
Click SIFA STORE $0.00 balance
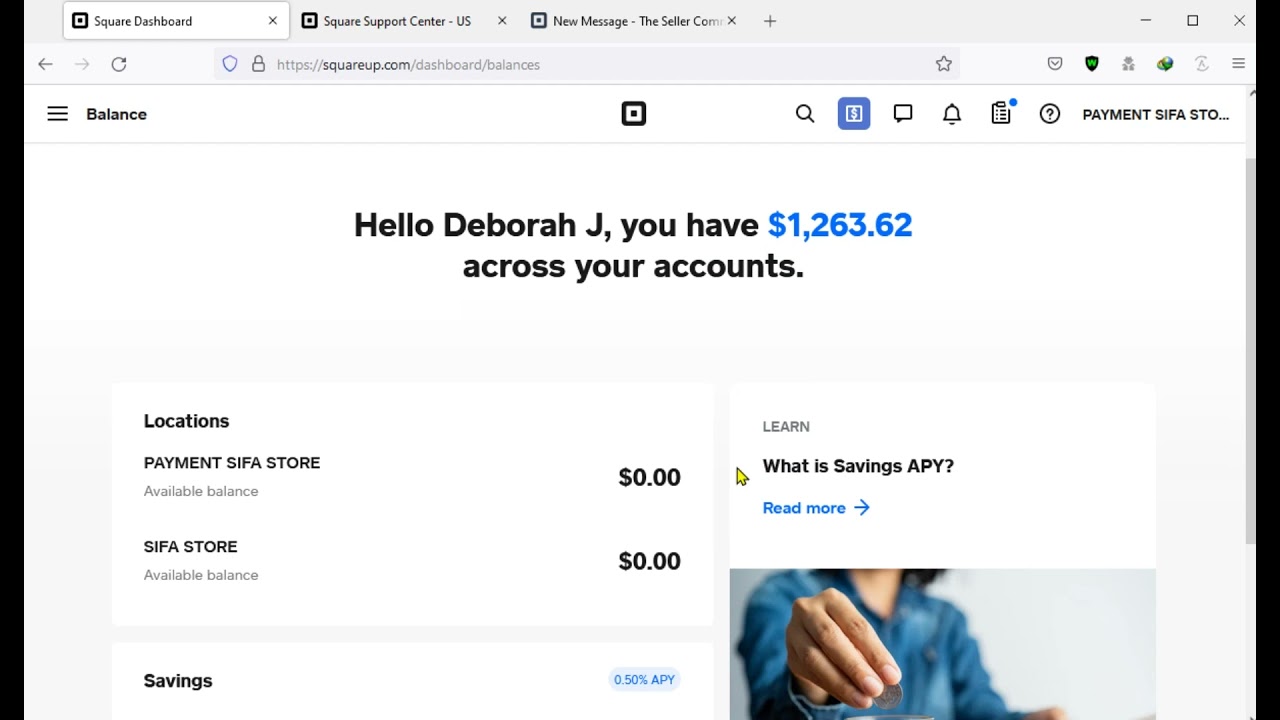tap(649, 561)
